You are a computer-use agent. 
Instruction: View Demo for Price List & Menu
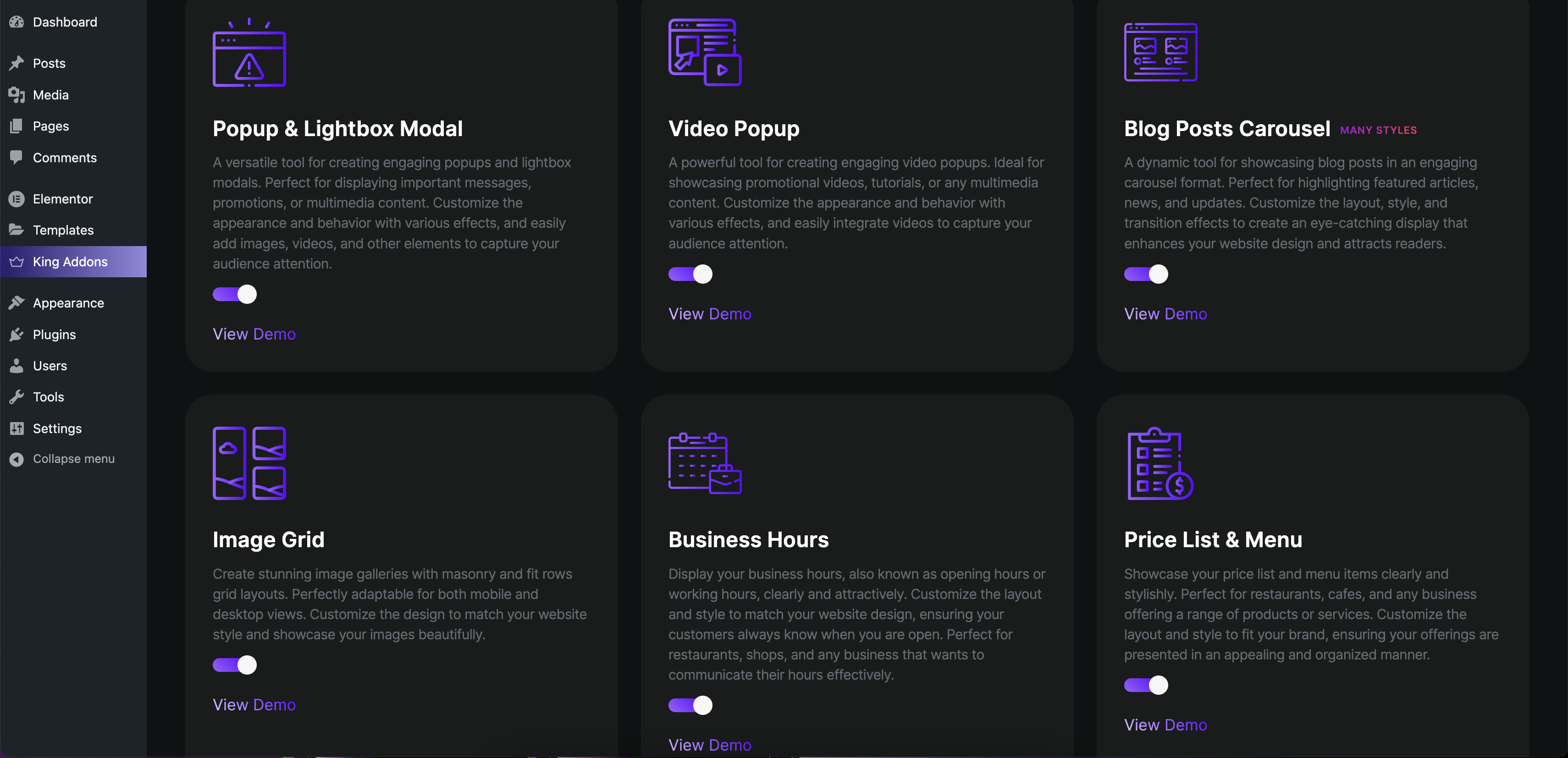[1165, 725]
